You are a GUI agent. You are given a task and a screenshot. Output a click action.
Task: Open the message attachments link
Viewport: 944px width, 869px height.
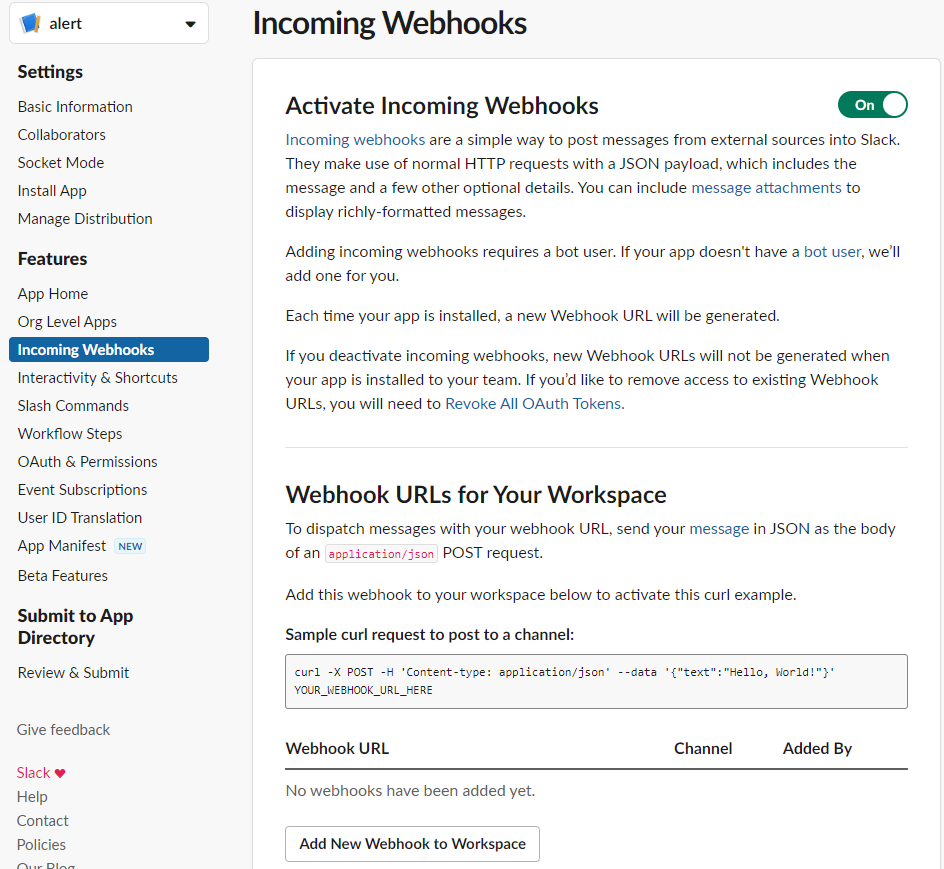766,188
